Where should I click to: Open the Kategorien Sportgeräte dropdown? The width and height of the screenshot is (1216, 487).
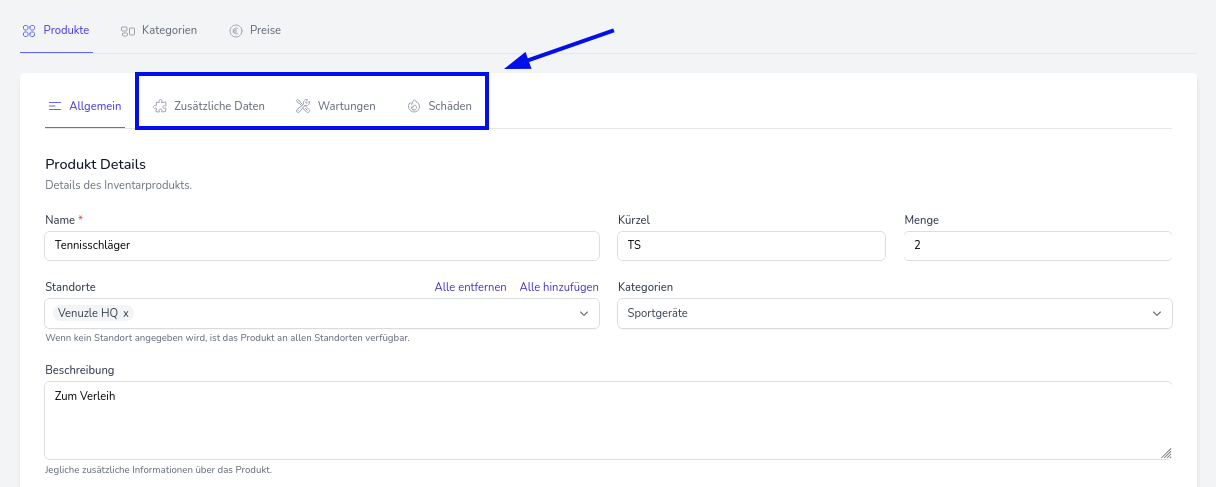pyautogui.click(x=894, y=314)
